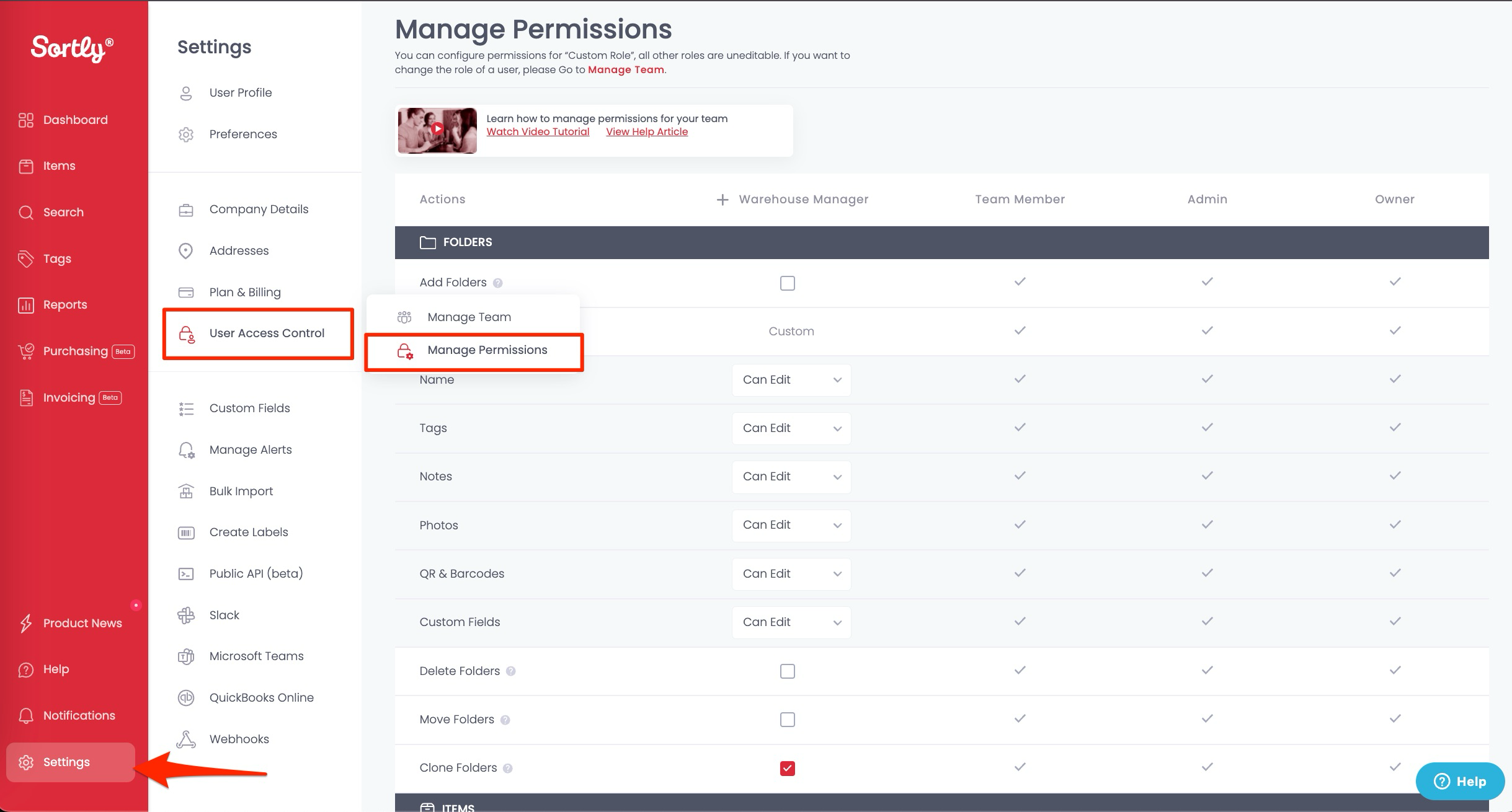This screenshot has height=812, width=1512.
Task: Choose Manage Permissions menu option
Action: (x=487, y=350)
